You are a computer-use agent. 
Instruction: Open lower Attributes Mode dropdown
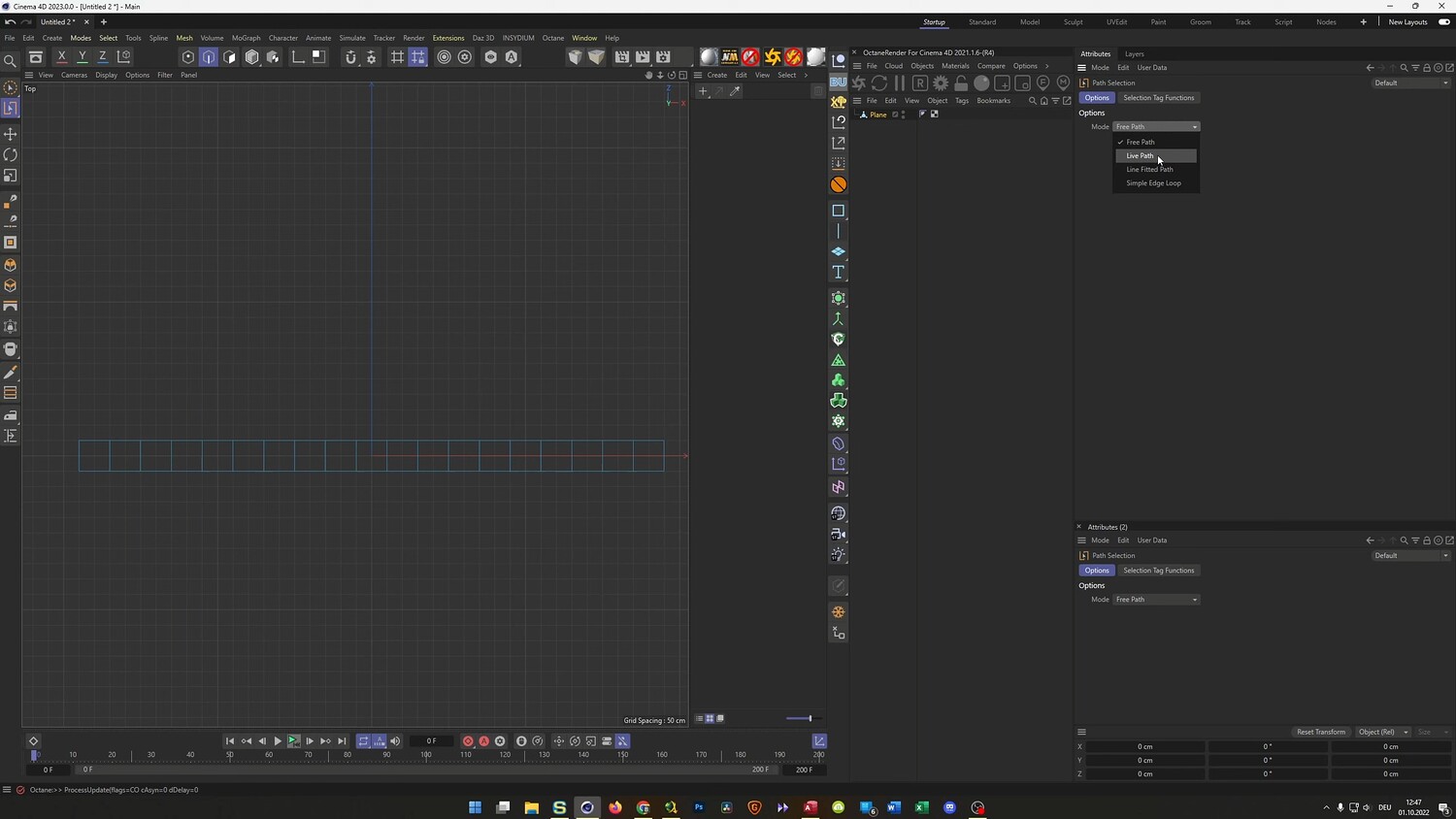tap(1156, 600)
